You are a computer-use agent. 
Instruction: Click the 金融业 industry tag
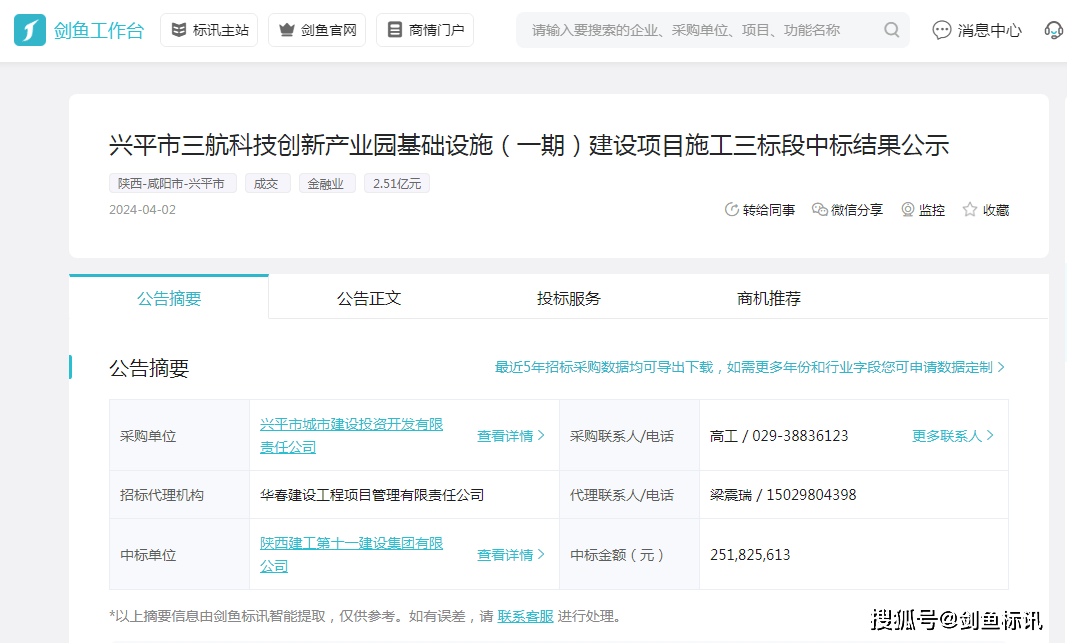point(327,184)
